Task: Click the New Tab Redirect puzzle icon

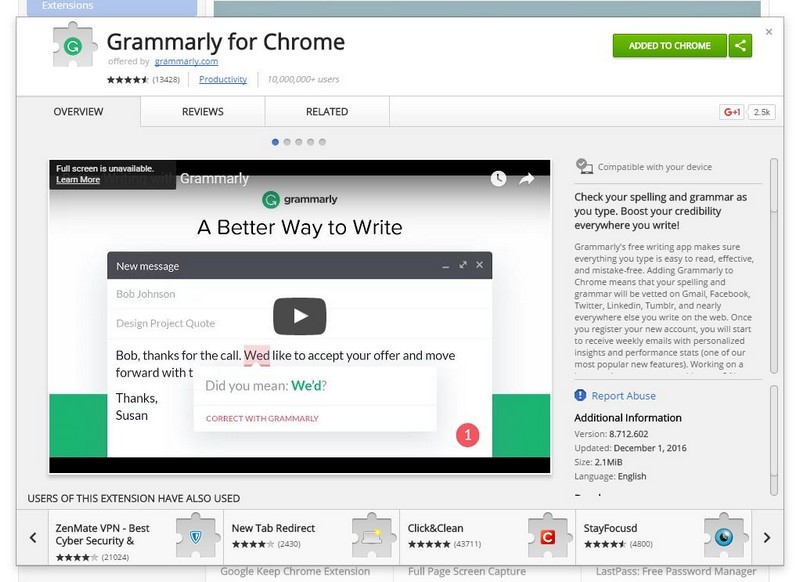Action: click(x=372, y=537)
